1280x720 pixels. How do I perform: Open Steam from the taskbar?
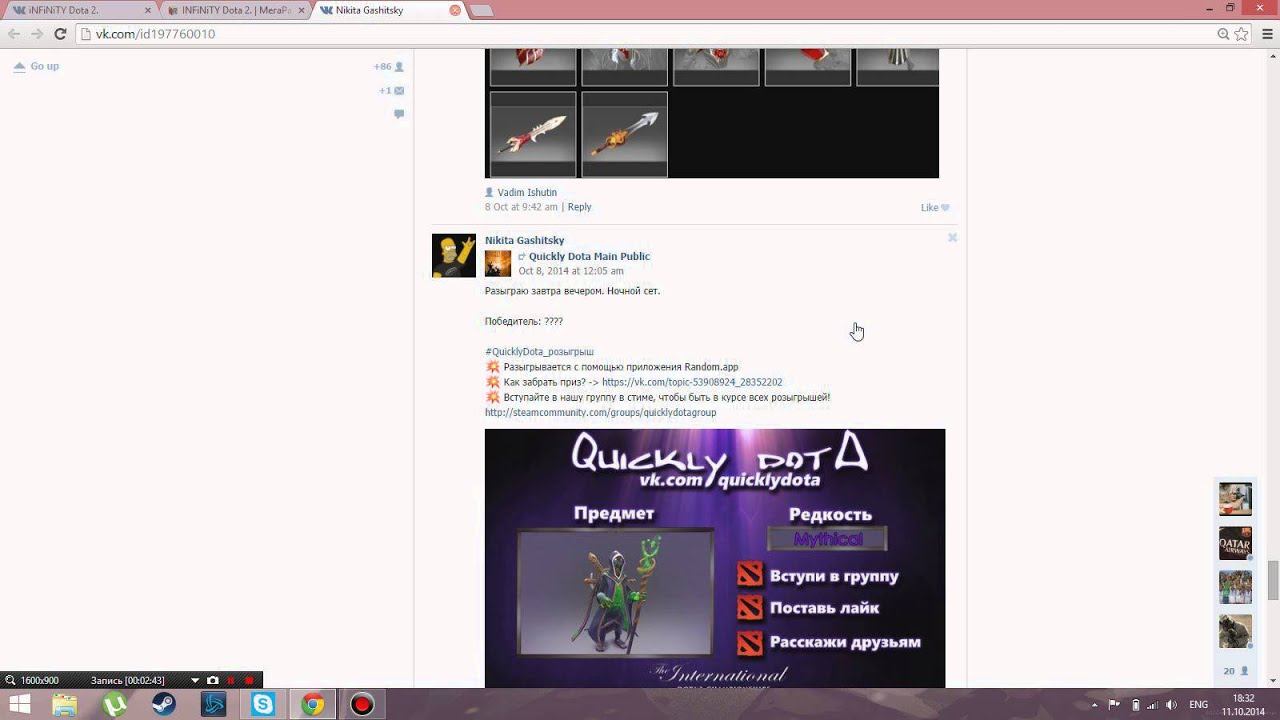pos(164,705)
